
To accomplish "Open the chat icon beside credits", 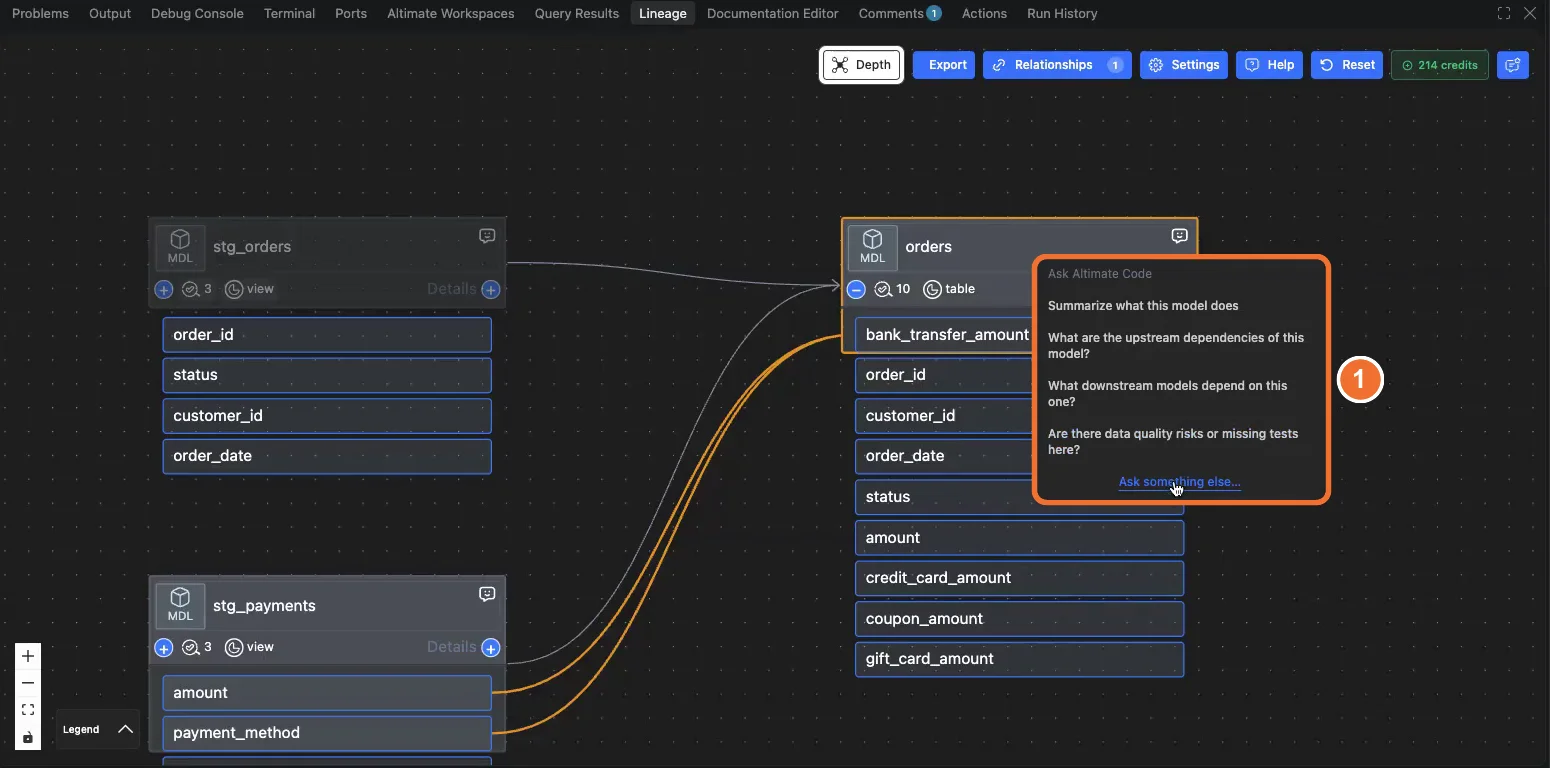I will point(1513,65).
